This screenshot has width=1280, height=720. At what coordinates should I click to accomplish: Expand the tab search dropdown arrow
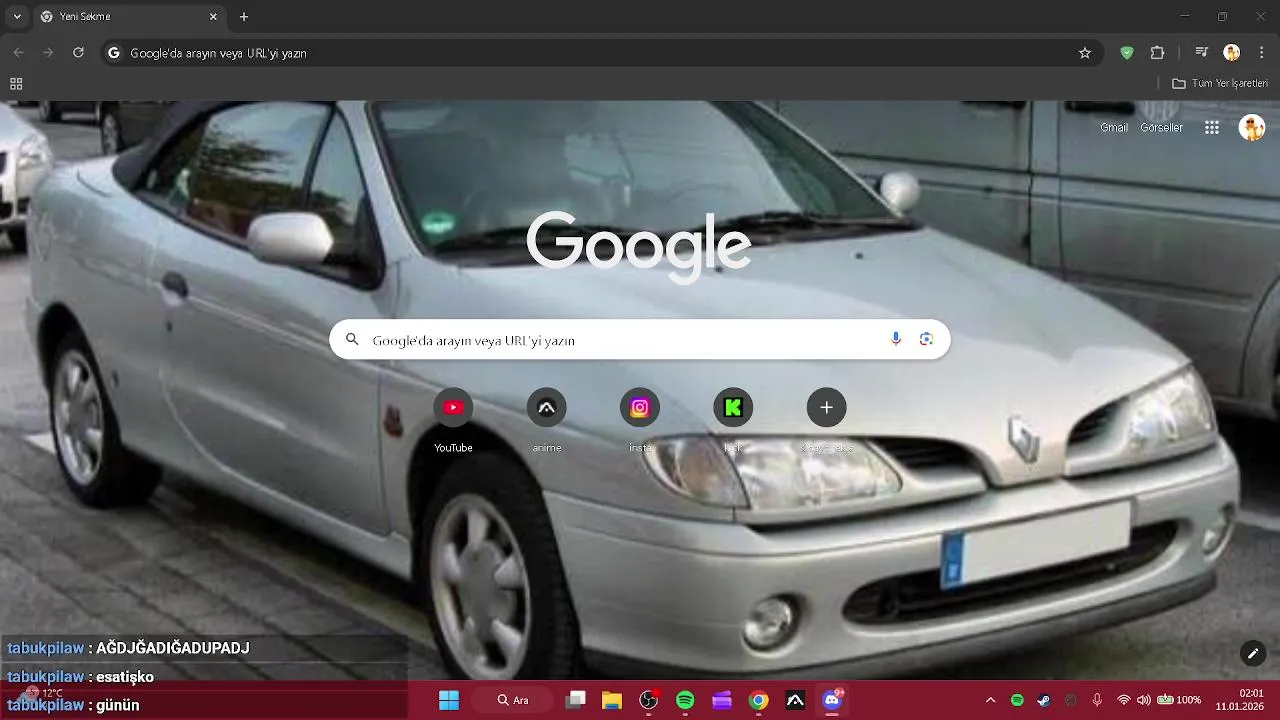tap(16, 17)
